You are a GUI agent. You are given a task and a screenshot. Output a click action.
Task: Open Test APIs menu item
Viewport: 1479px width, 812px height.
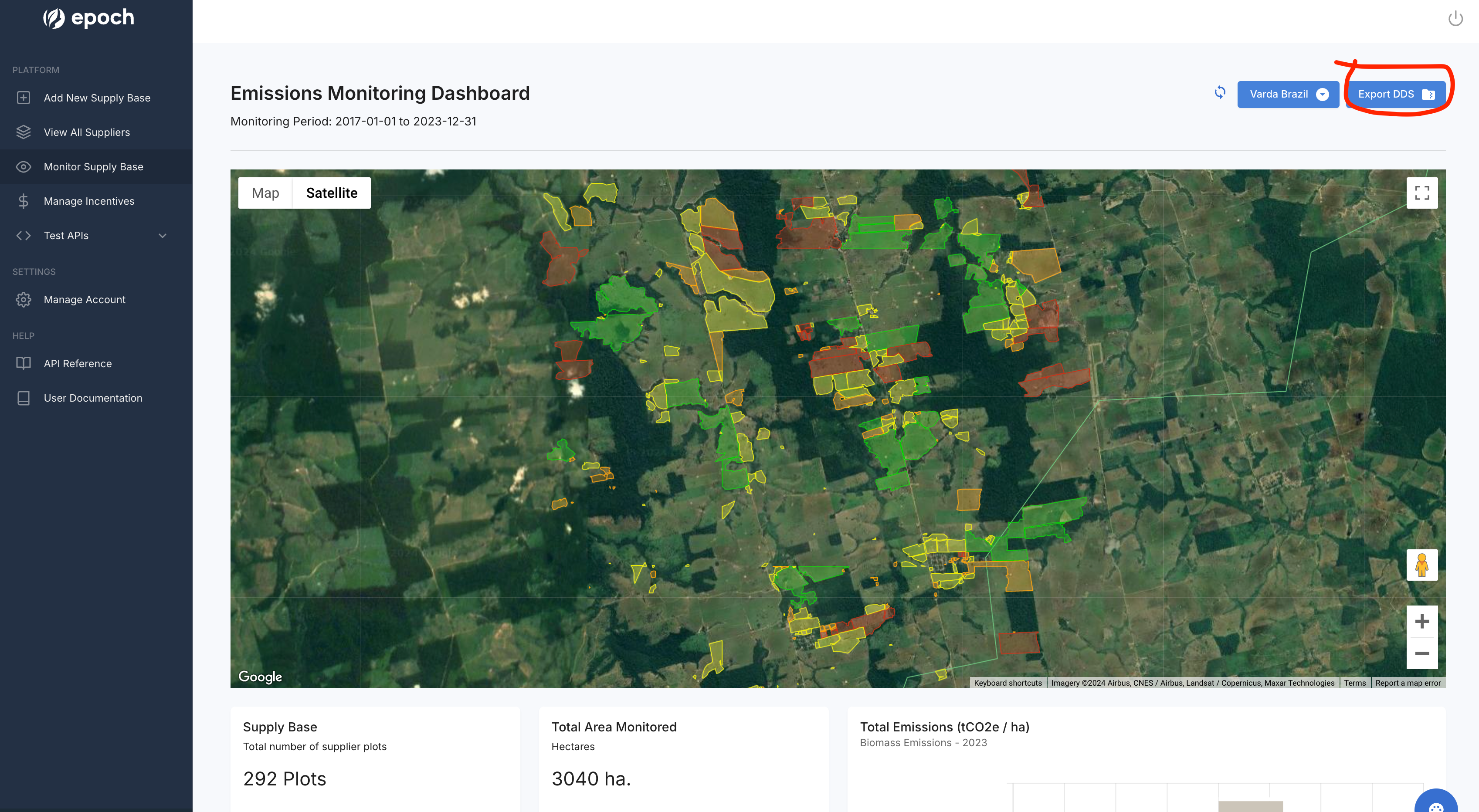point(66,235)
